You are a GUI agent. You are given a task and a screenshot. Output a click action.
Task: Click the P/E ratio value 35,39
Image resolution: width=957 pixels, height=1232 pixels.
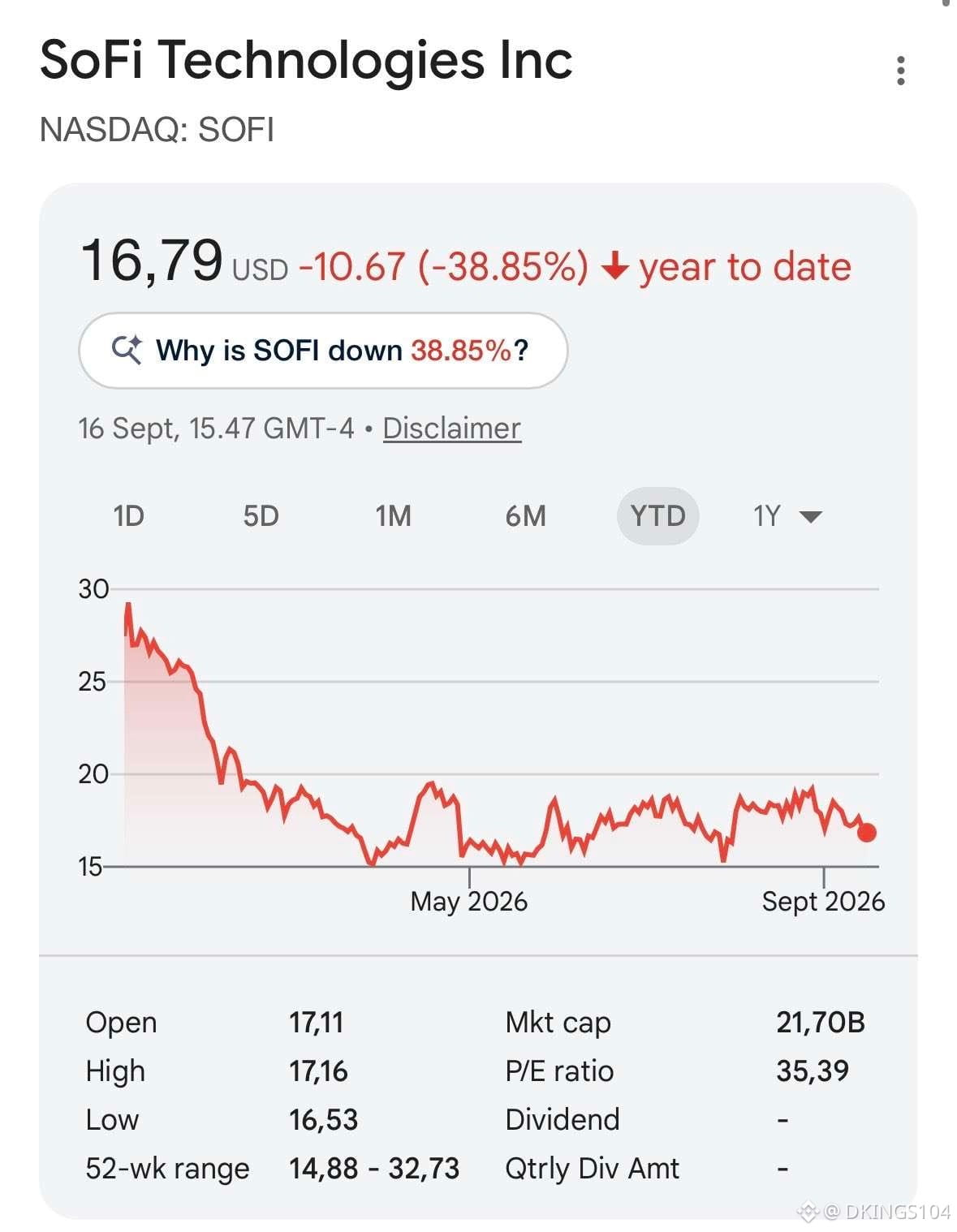pyautogui.click(x=813, y=1071)
